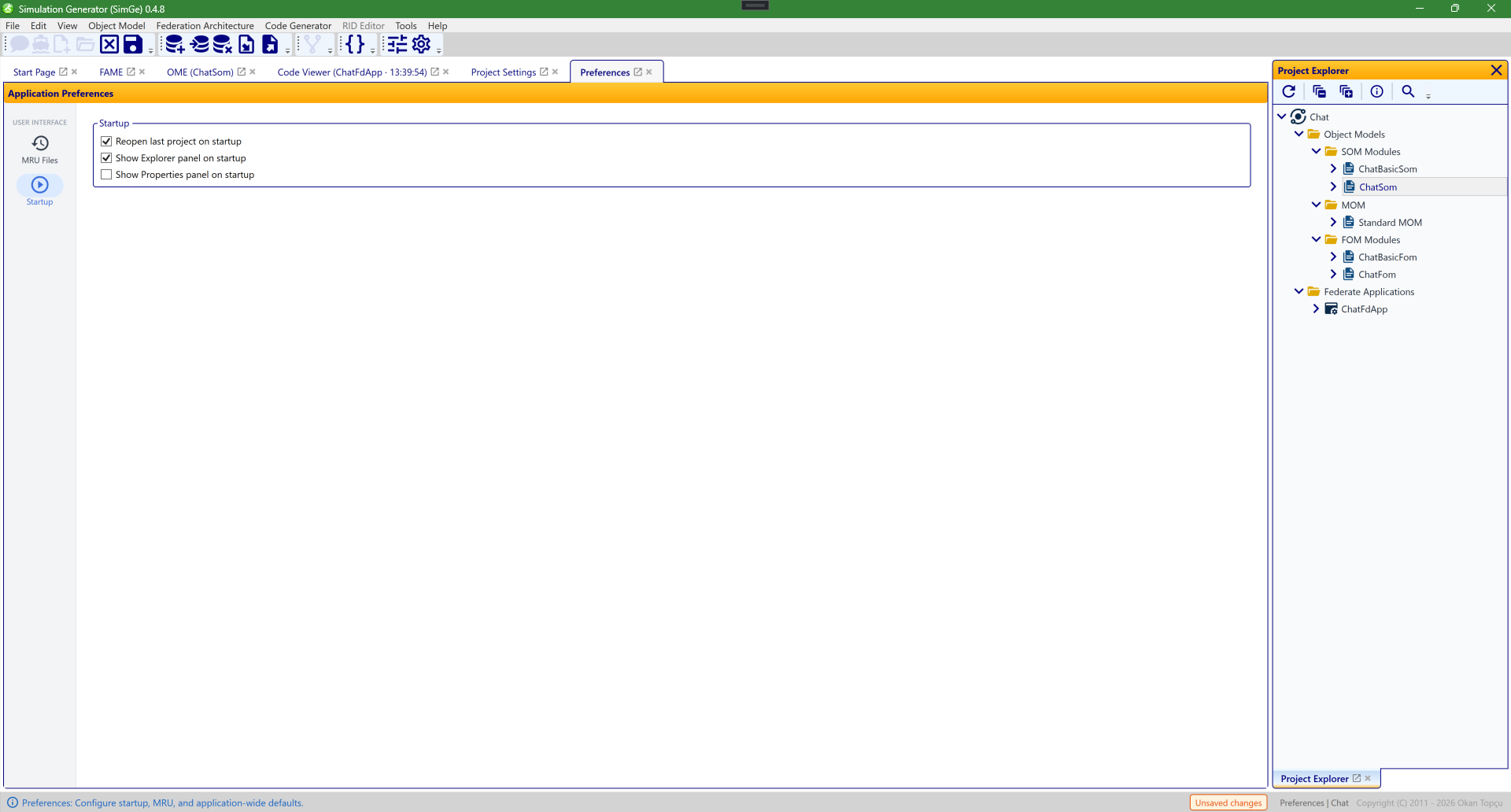
Task: Click the grayed-out new project document icon
Action: [61, 44]
